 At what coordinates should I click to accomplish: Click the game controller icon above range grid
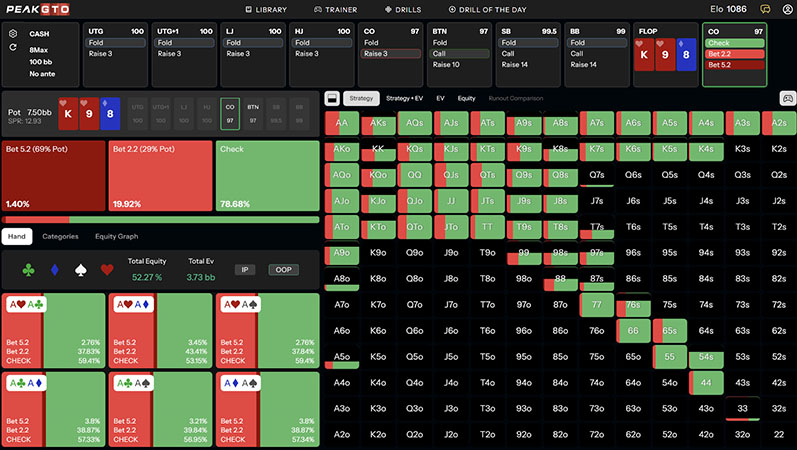click(x=786, y=99)
